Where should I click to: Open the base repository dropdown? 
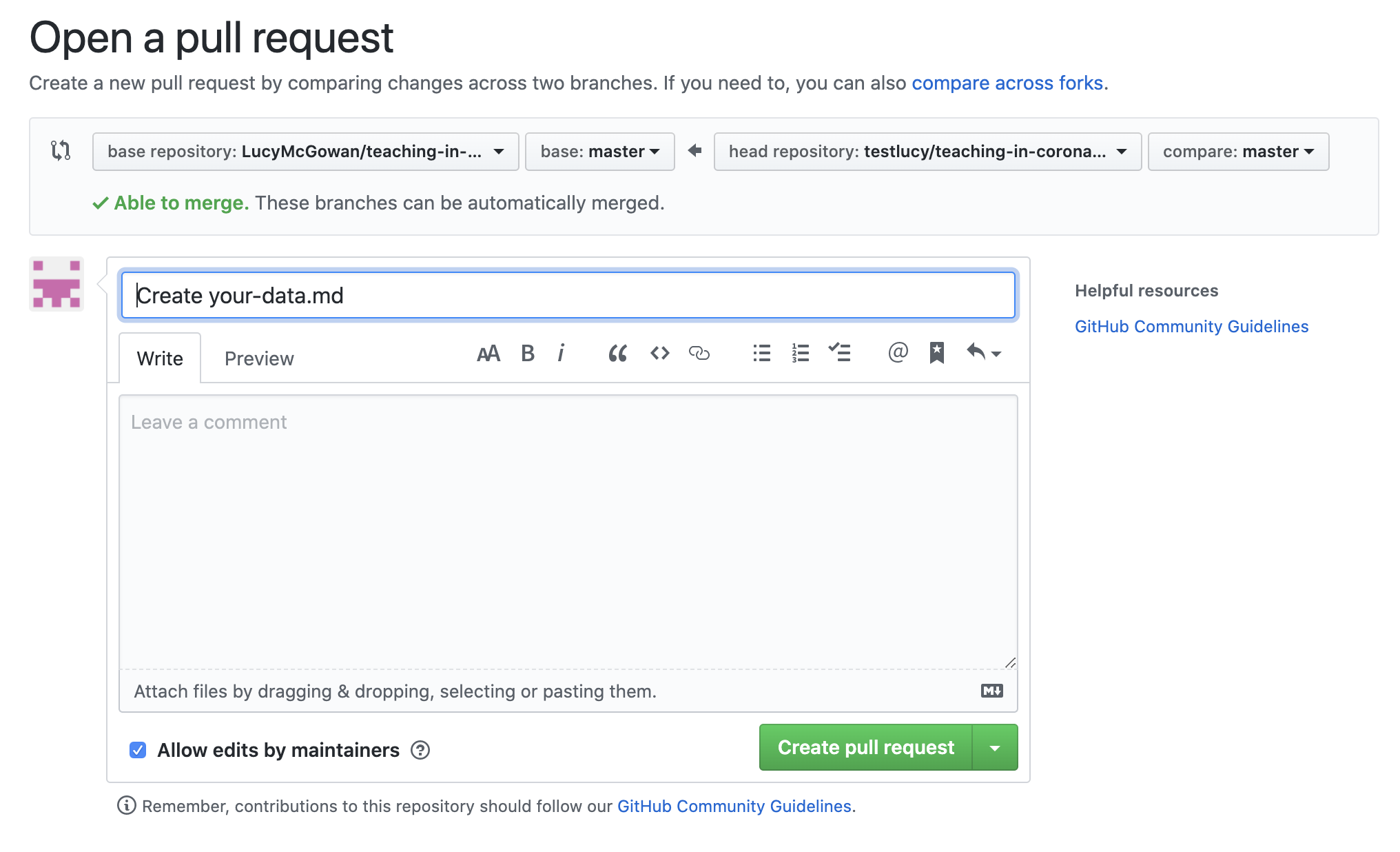(x=305, y=152)
